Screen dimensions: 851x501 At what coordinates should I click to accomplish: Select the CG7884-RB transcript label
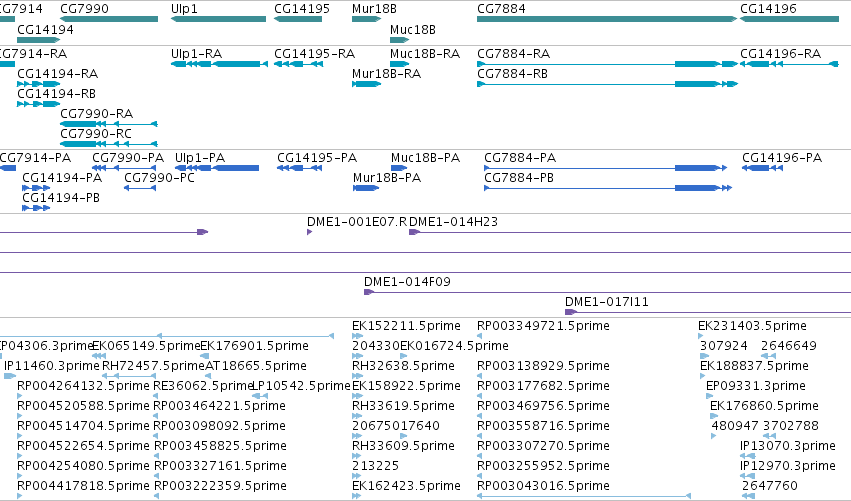click(x=512, y=74)
